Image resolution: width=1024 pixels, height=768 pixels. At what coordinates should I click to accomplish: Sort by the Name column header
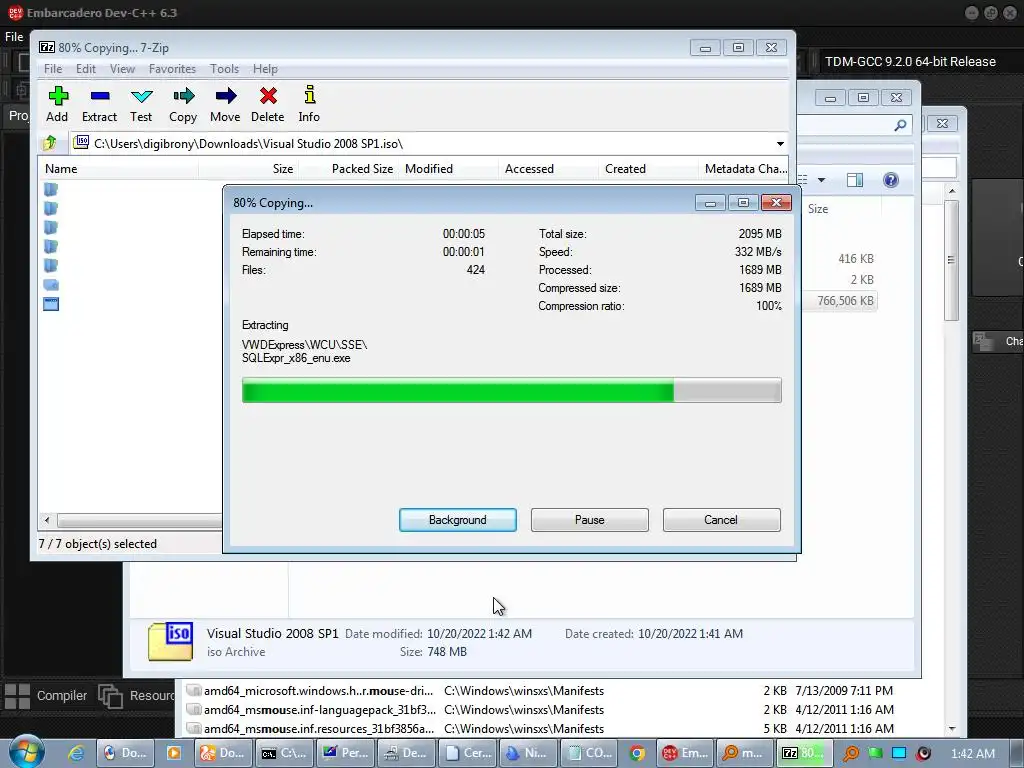click(118, 168)
